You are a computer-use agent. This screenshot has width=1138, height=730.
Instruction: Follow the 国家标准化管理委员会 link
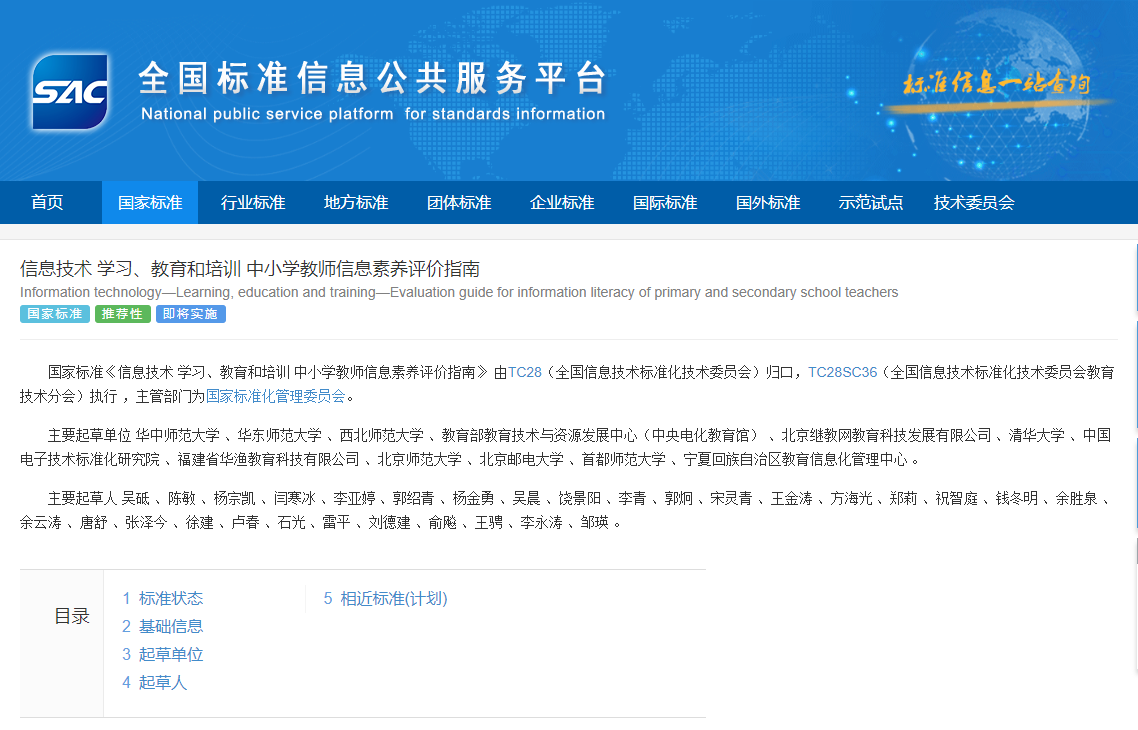coord(276,396)
